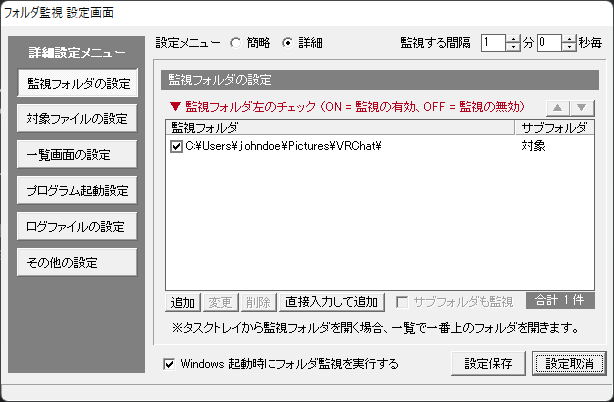Increase the minutes interval spinner
This screenshot has width=614, height=402.
click(513, 39)
